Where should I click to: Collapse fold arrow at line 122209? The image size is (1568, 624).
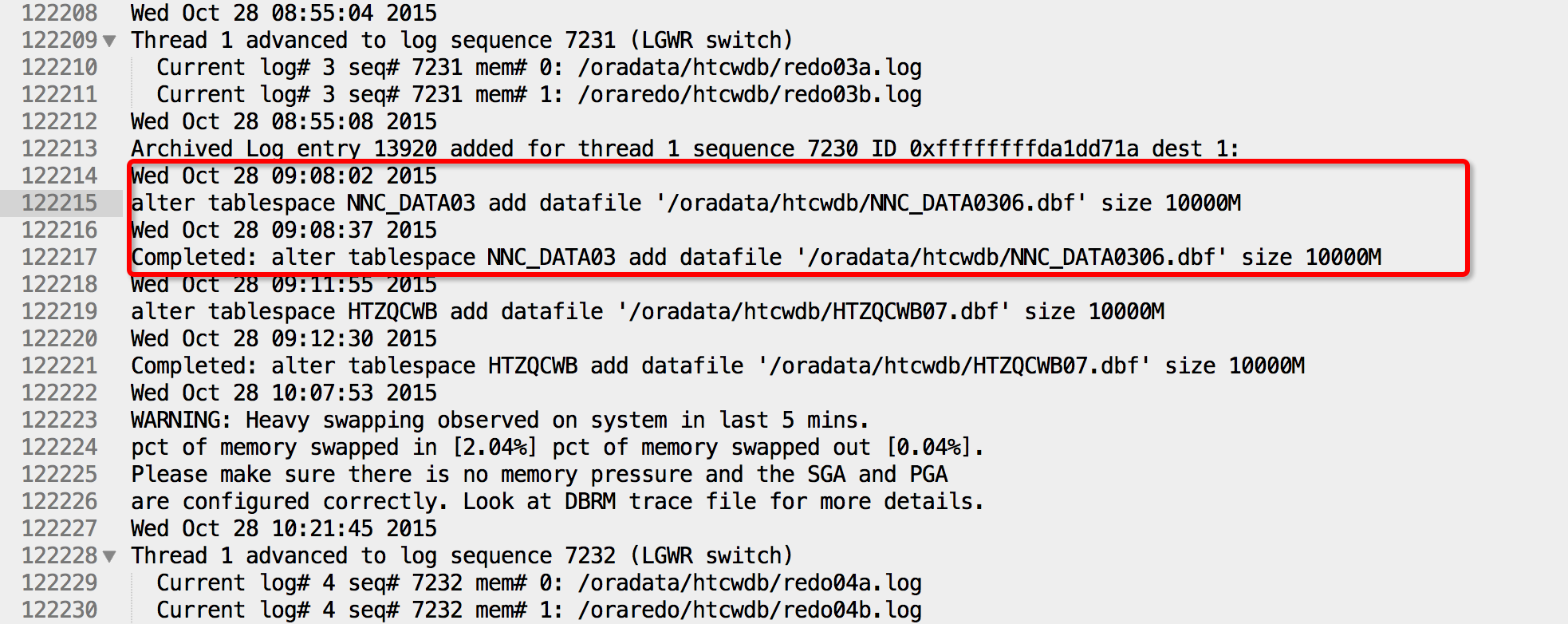[109, 41]
